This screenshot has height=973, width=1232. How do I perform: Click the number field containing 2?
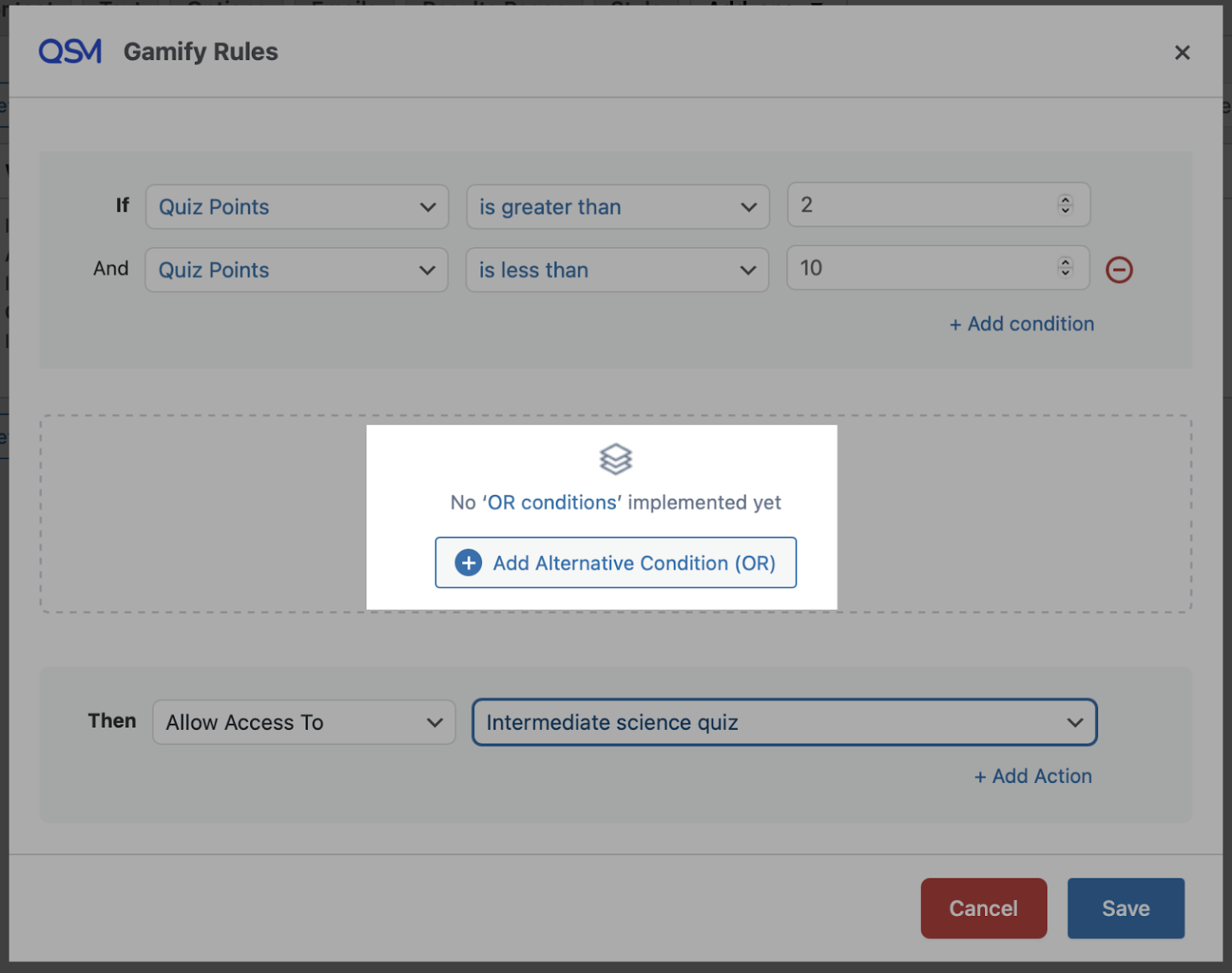938,205
